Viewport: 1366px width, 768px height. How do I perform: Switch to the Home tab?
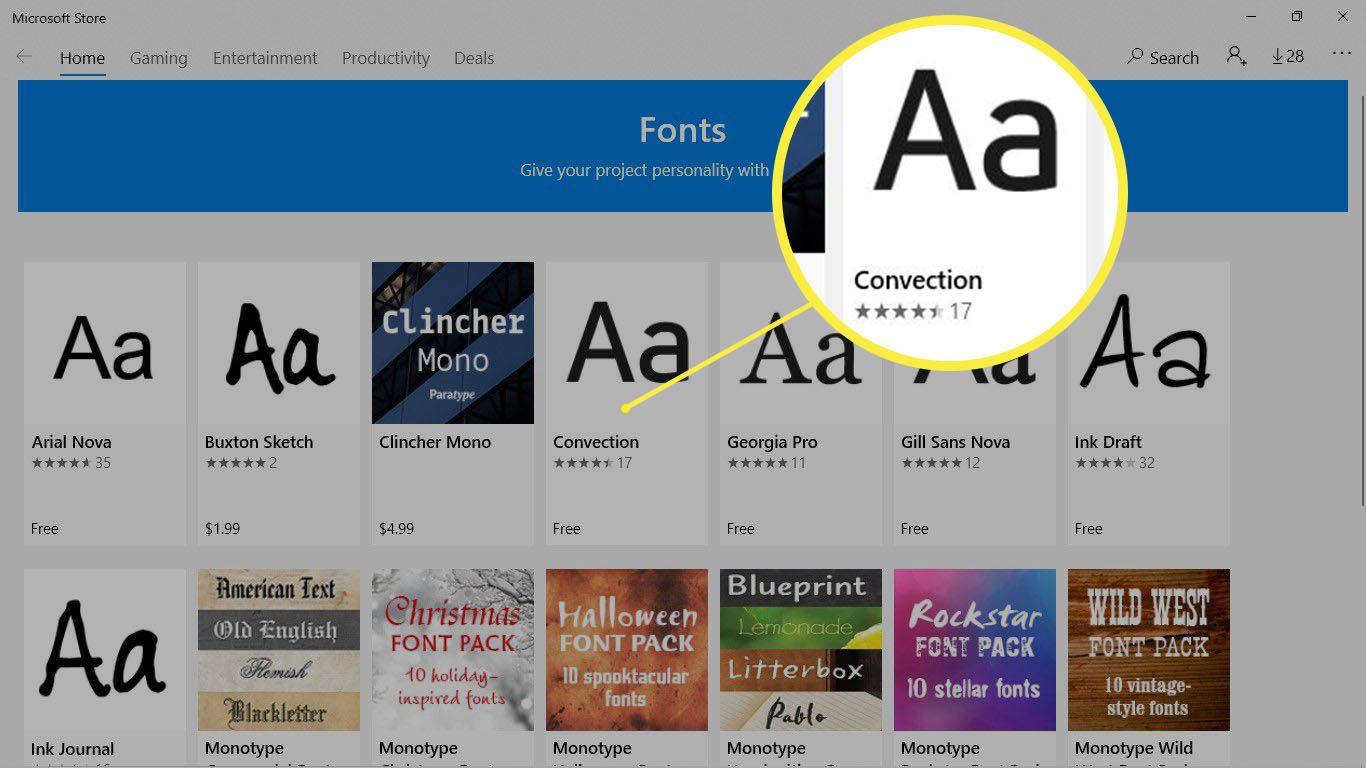pos(82,58)
